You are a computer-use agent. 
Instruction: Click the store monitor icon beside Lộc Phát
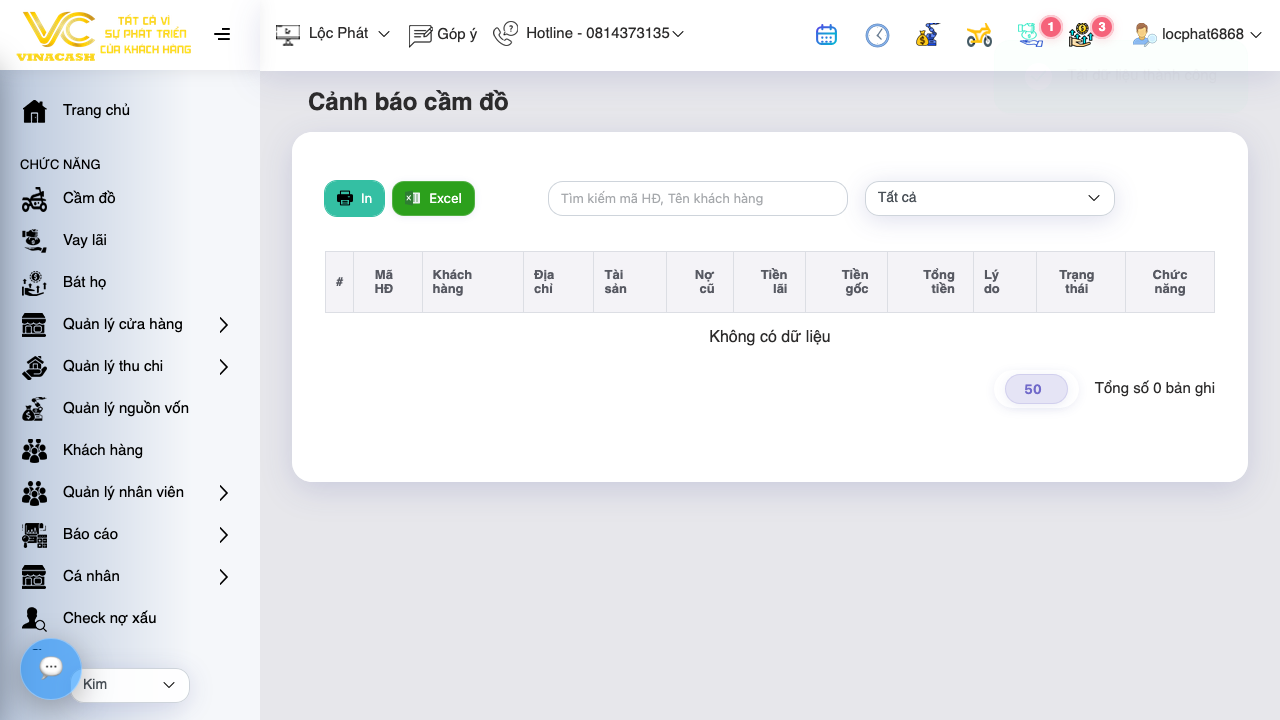[288, 35]
